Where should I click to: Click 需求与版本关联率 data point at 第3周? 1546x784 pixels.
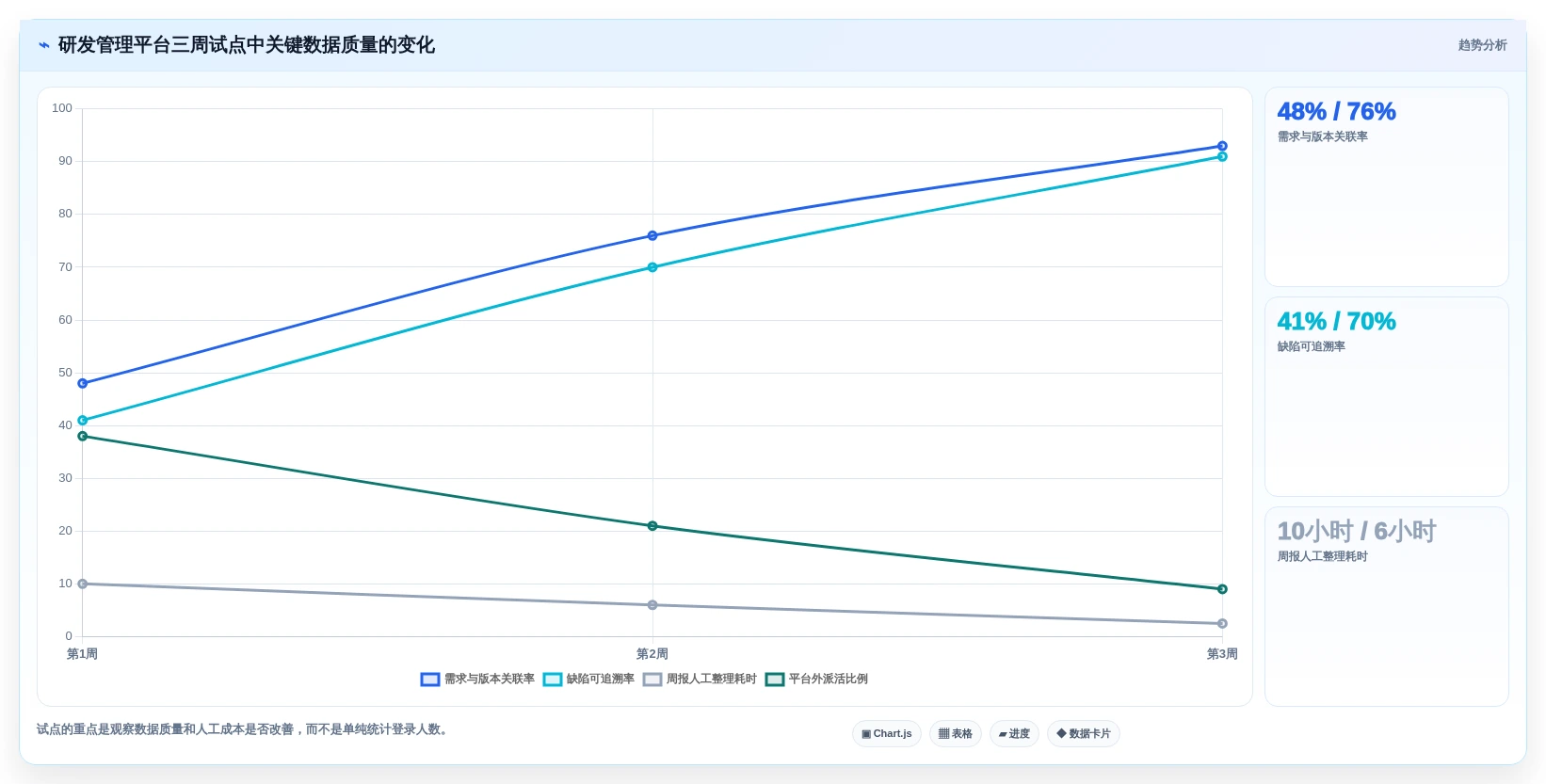click(1222, 146)
